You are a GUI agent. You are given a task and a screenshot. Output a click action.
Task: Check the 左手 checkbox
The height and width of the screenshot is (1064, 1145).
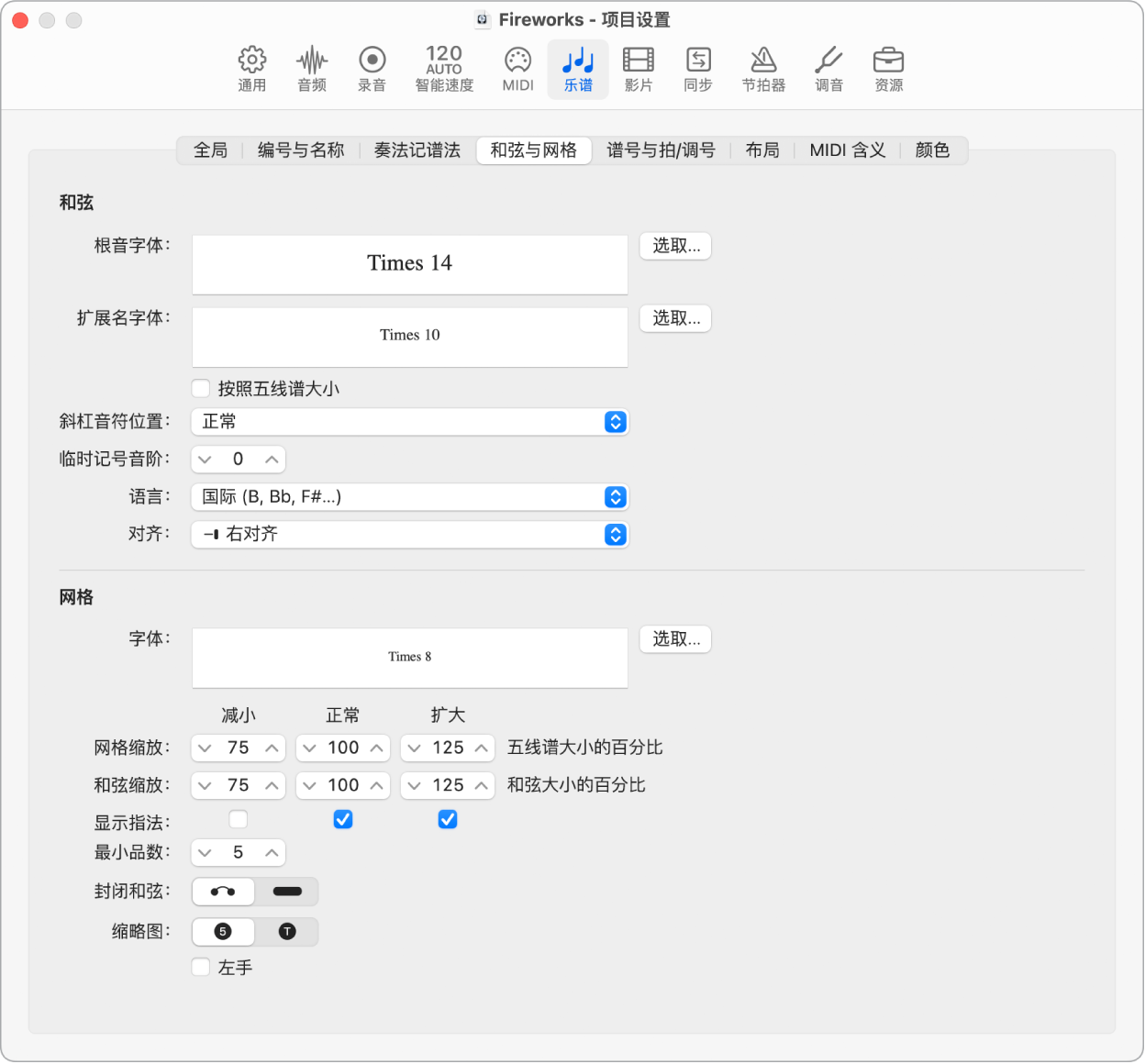(200, 967)
